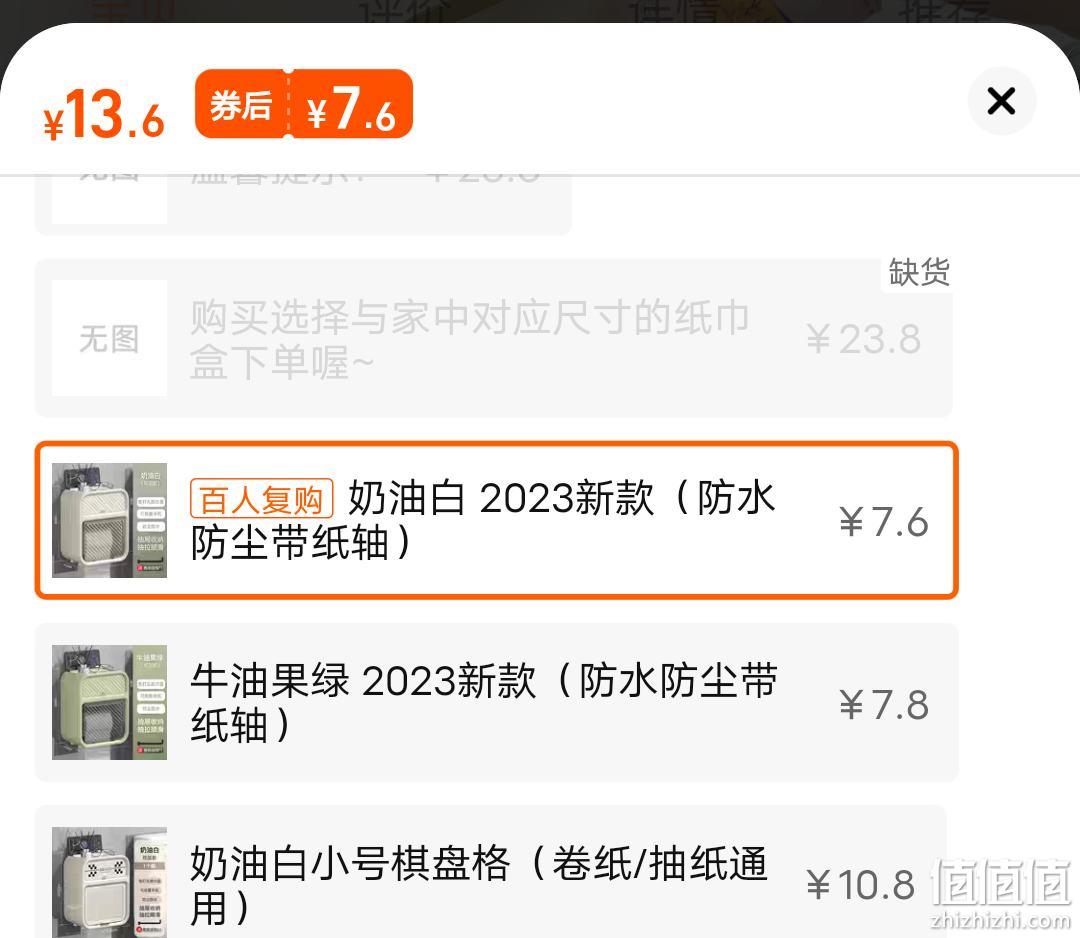Image resolution: width=1080 pixels, height=938 pixels.
Task: Select greyed 购买选择与家中对应尺寸的纸巾盒 option
Action: point(494,338)
